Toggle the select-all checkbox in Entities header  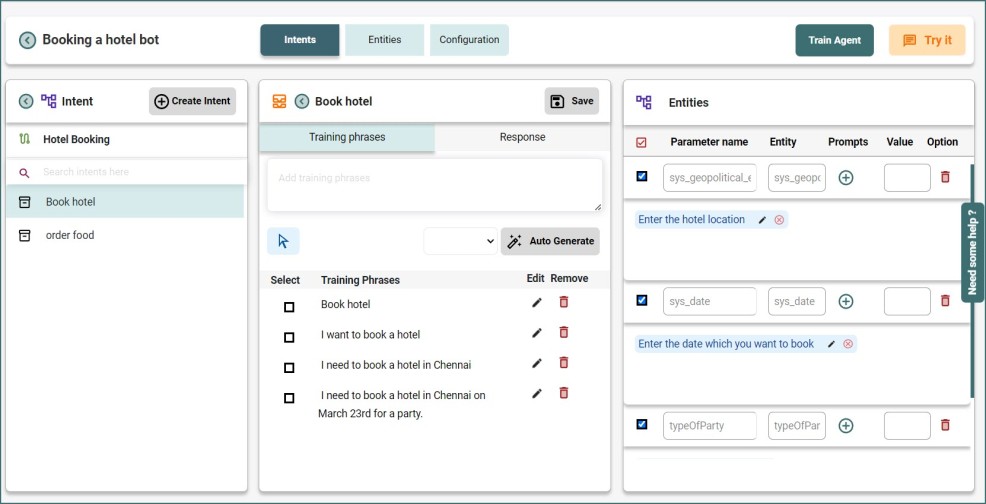(642, 142)
